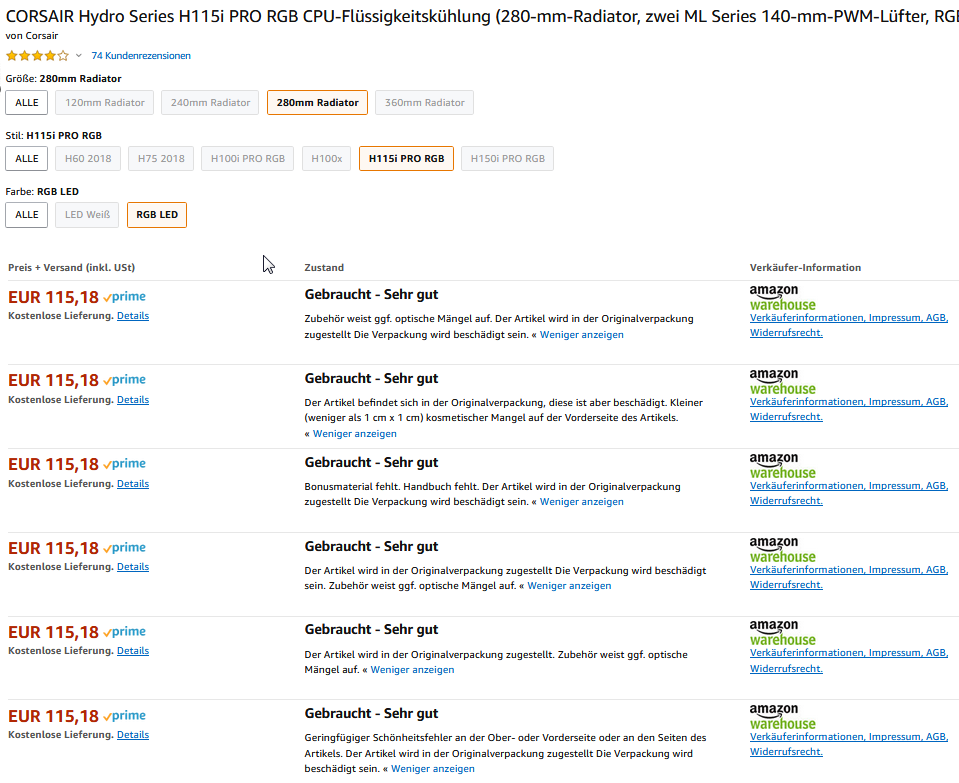Open Widerrufsrecht link of the sixth offer
959x783 pixels.
(x=786, y=752)
